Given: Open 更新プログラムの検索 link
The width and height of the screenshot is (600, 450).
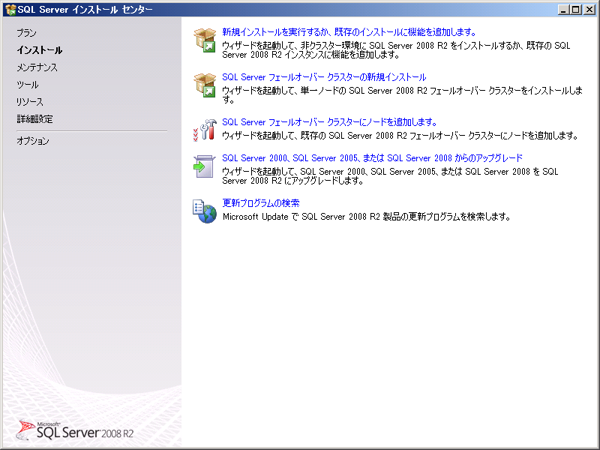Looking at the screenshot, I should click(x=261, y=203).
